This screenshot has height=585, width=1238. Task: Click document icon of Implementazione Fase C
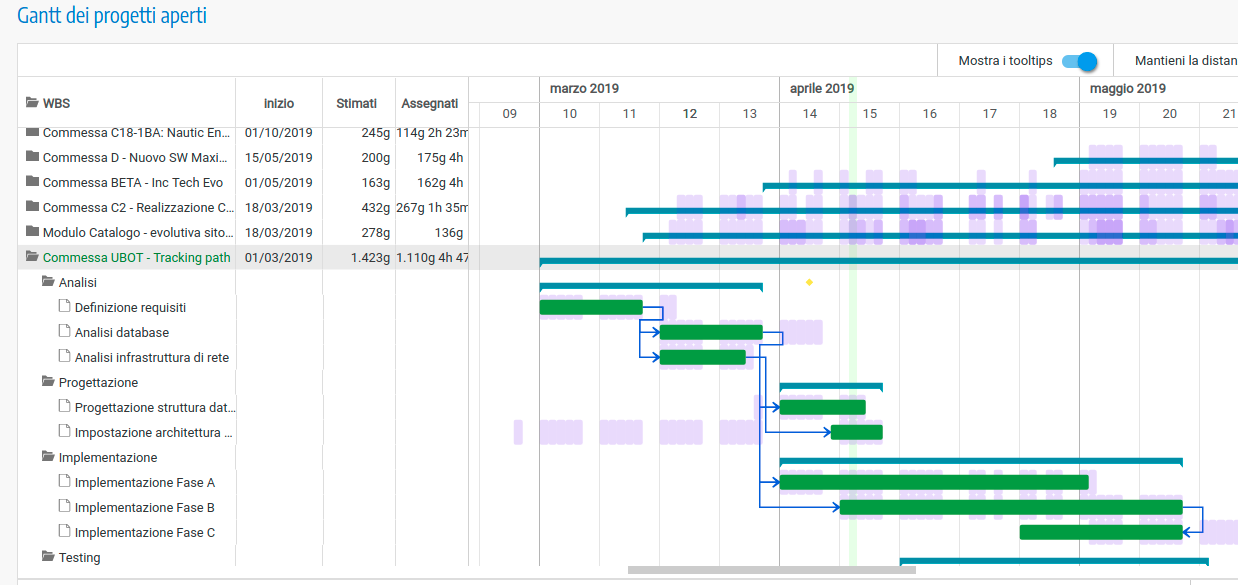tap(65, 532)
